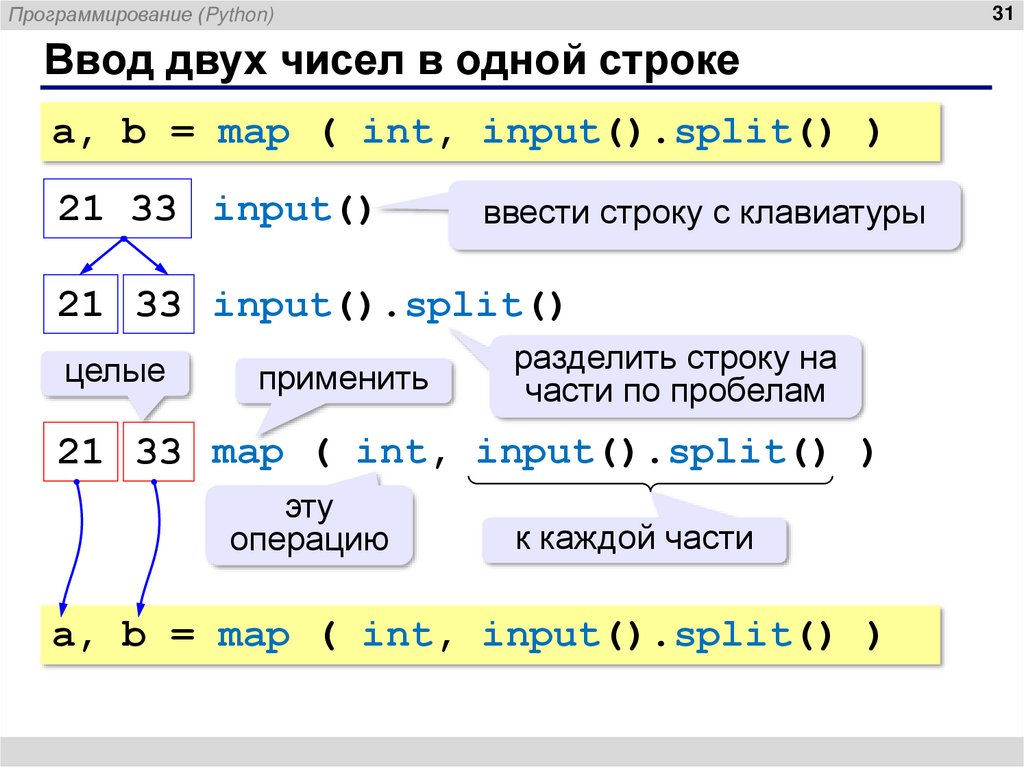1024x767 pixels.
Task: Select the callout "к каждой части"
Action: click(634, 540)
